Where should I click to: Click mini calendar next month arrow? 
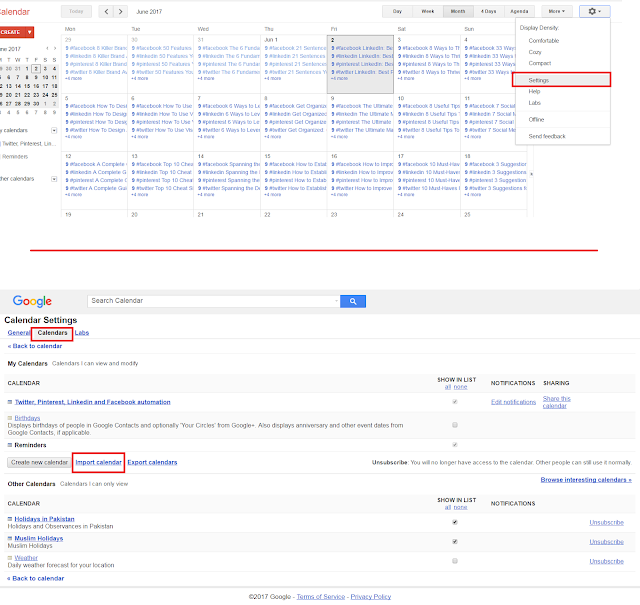(55, 48)
